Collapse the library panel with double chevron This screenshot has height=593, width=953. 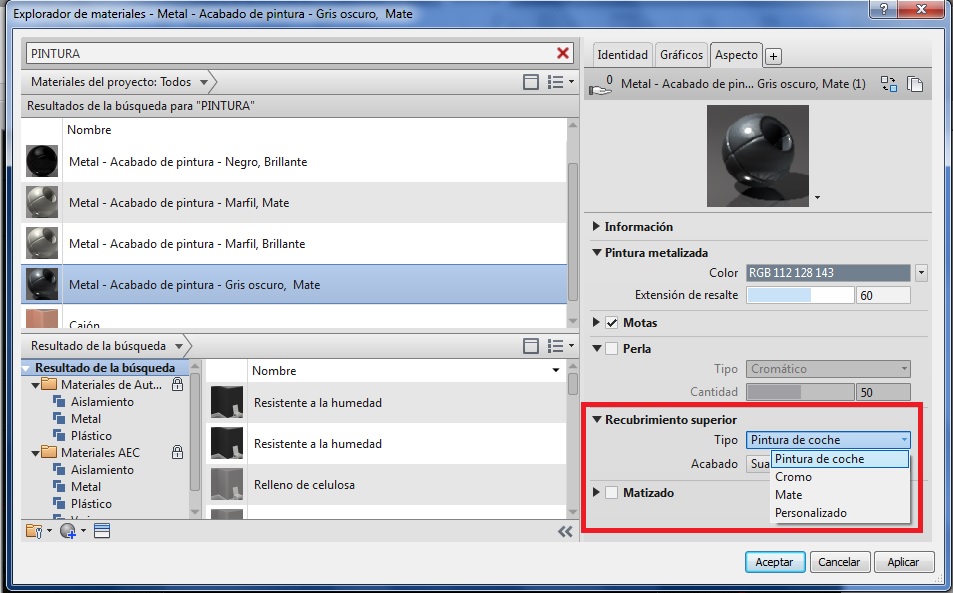(x=565, y=532)
